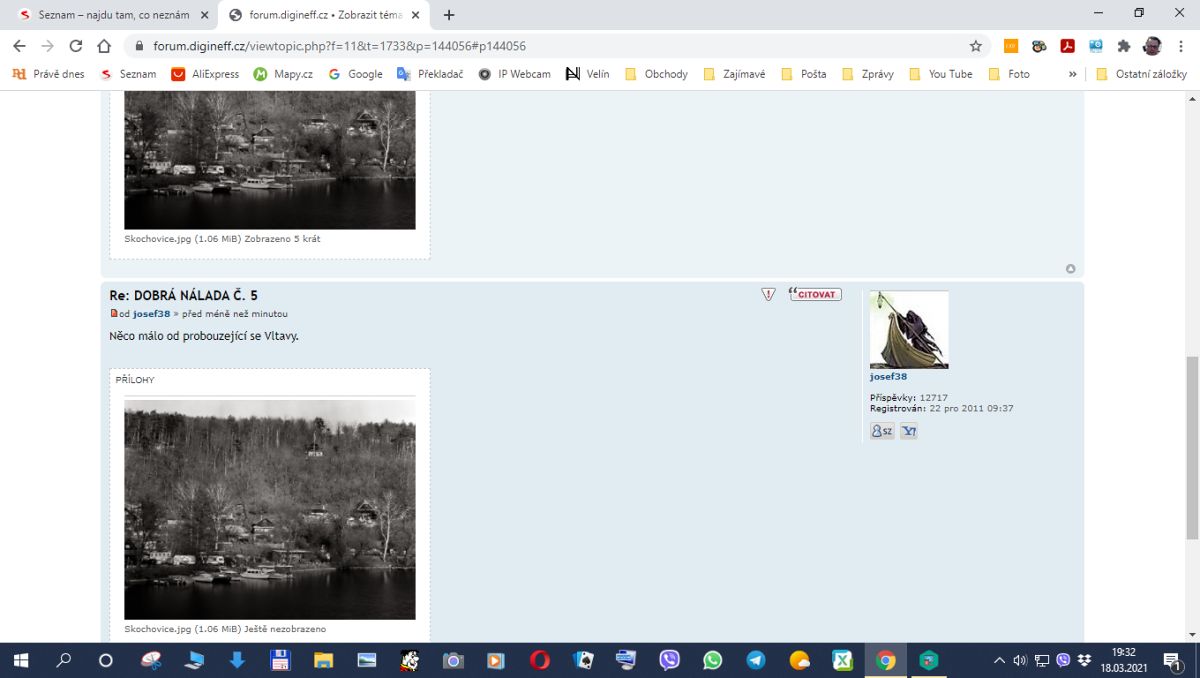Open the Ostatní záložky bookmark folder

pyautogui.click(x=1141, y=74)
